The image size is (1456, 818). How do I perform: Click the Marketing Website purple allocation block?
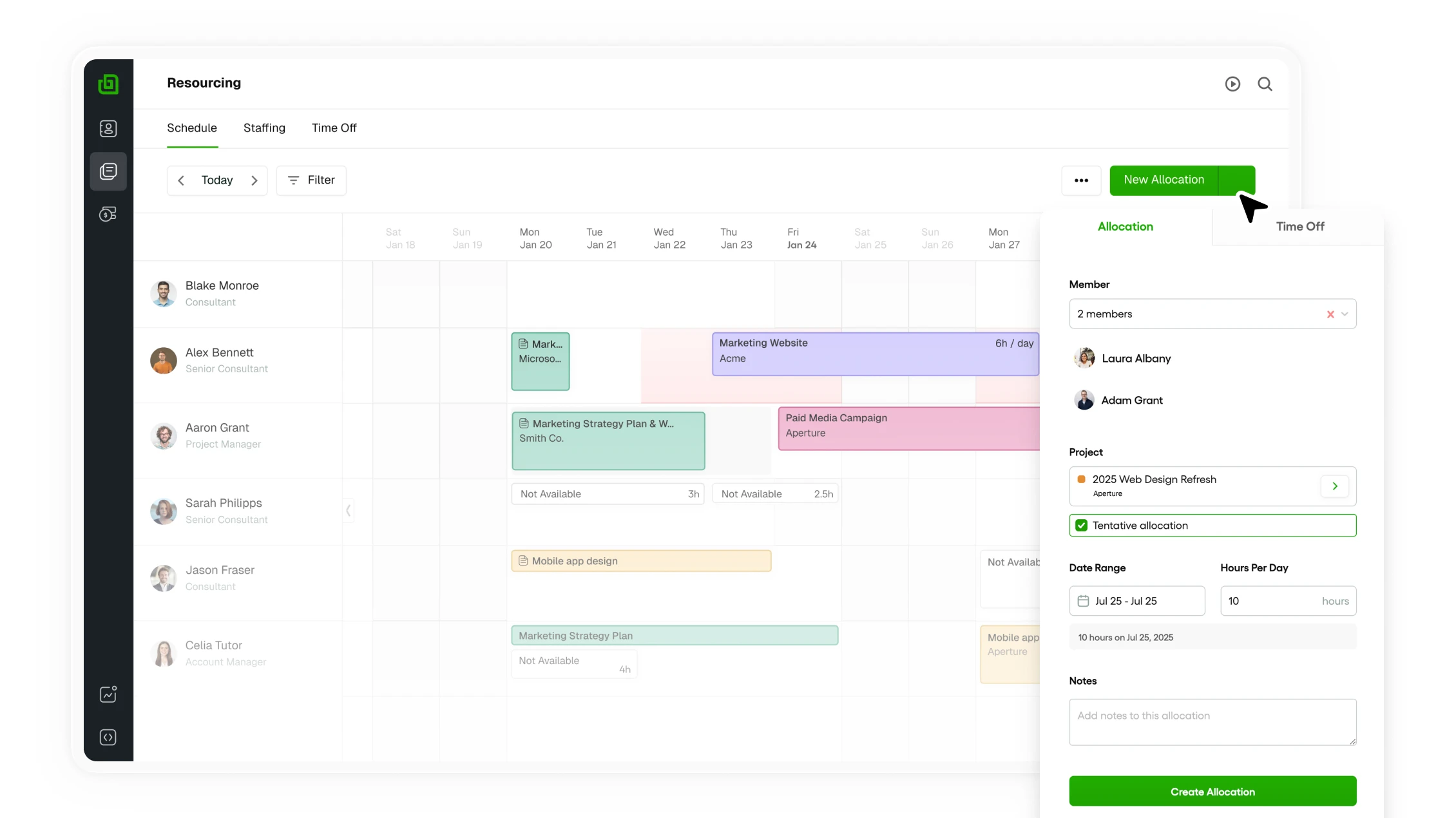coord(874,354)
